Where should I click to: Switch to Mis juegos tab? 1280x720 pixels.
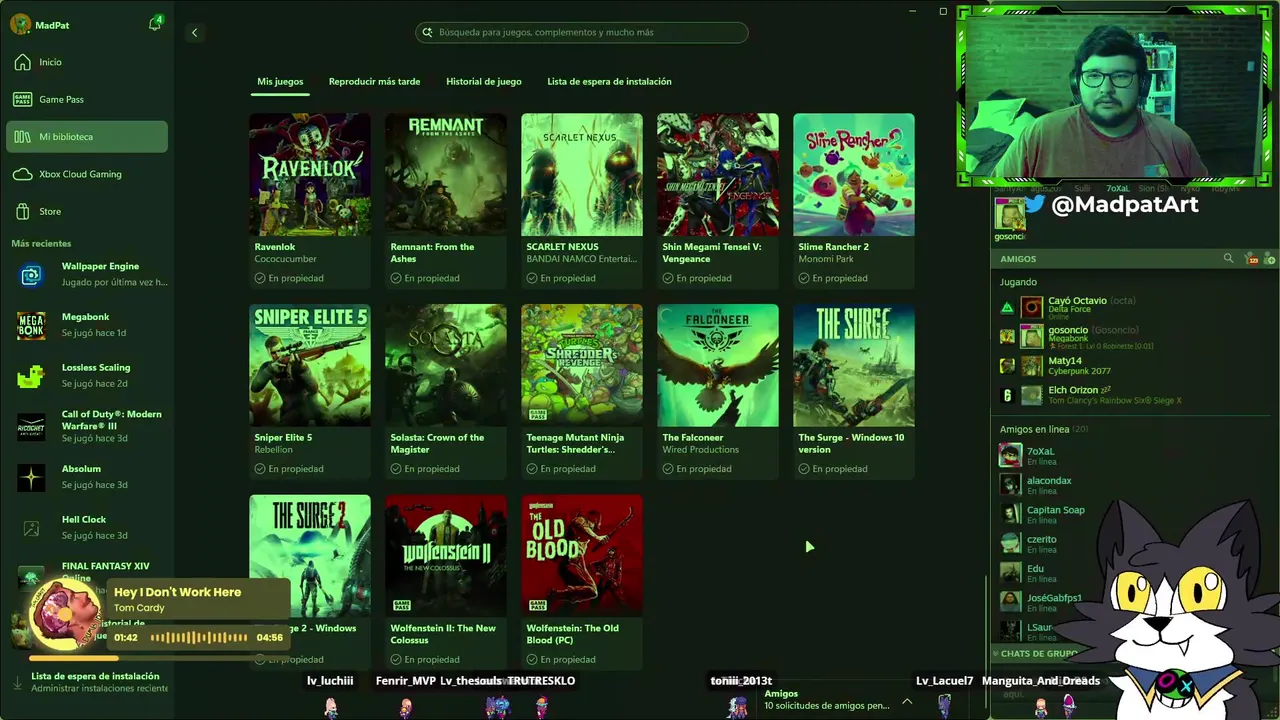(x=280, y=82)
